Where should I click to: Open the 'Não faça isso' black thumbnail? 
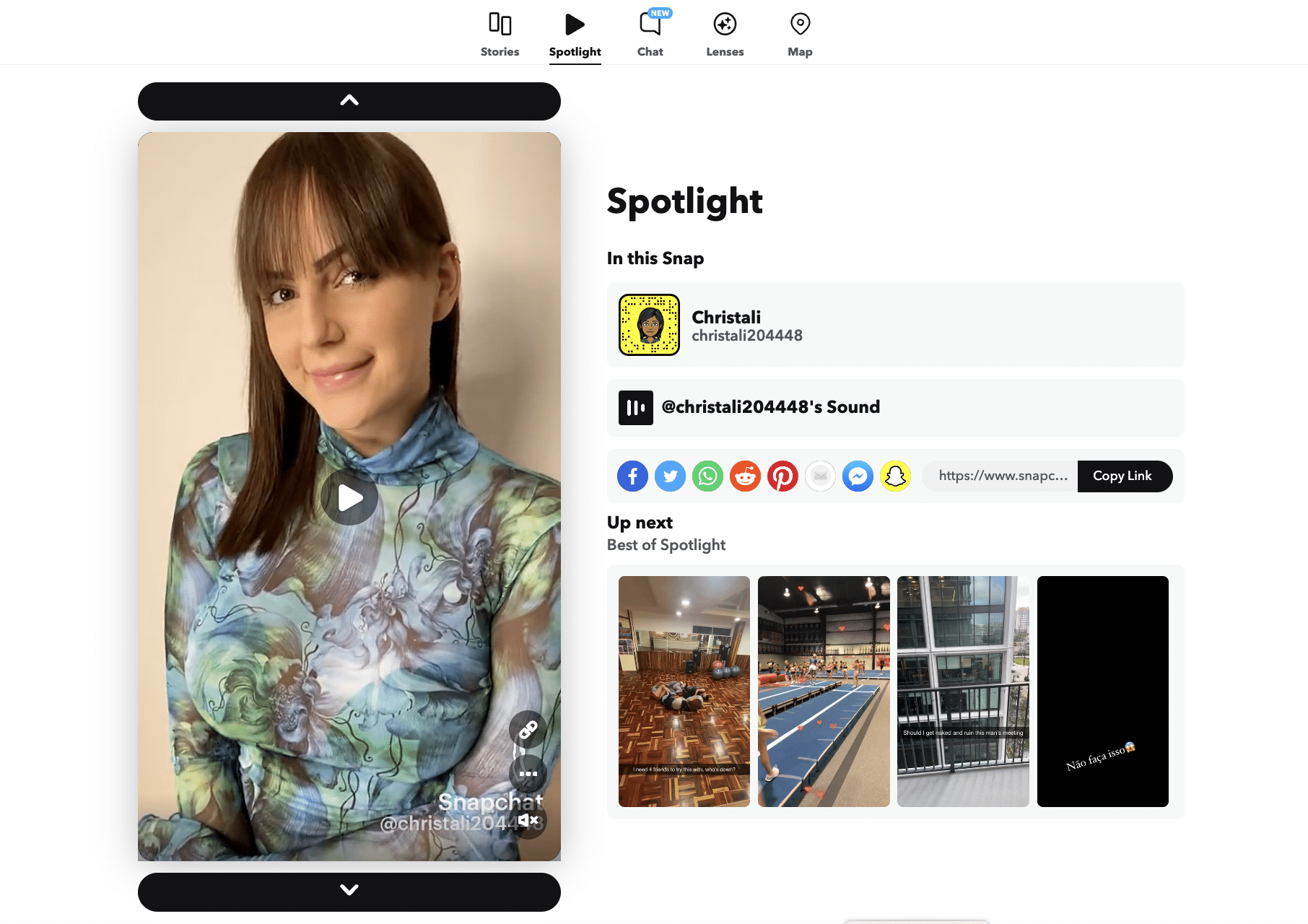(x=1103, y=692)
